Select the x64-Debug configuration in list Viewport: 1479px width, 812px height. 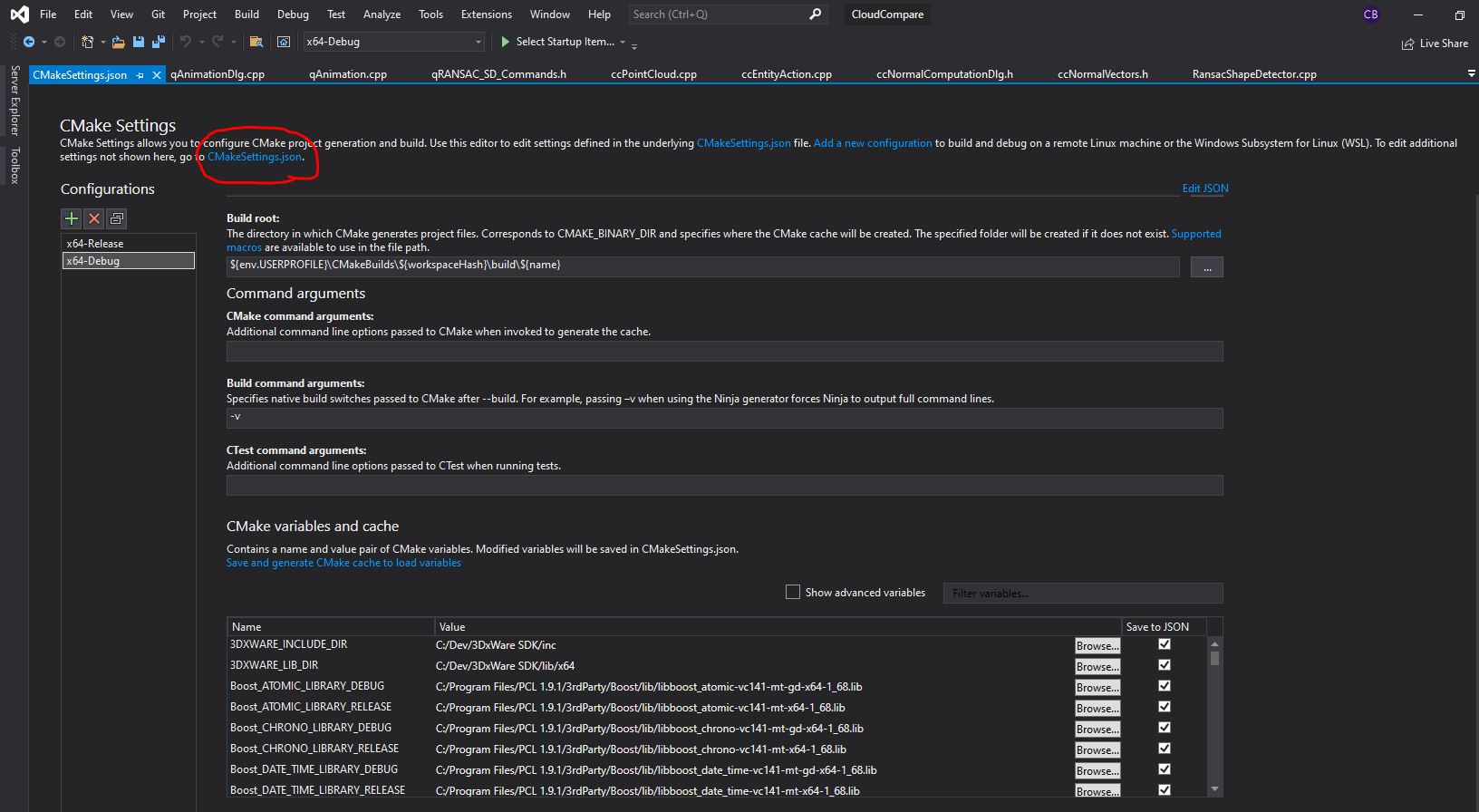[x=128, y=260]
